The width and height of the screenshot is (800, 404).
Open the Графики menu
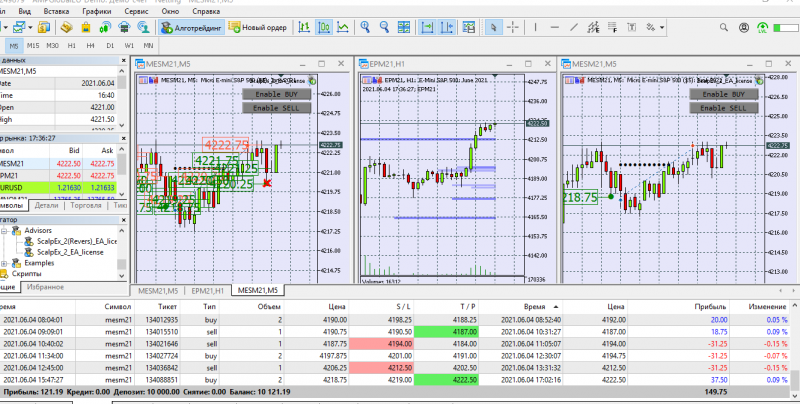(96, 11)
